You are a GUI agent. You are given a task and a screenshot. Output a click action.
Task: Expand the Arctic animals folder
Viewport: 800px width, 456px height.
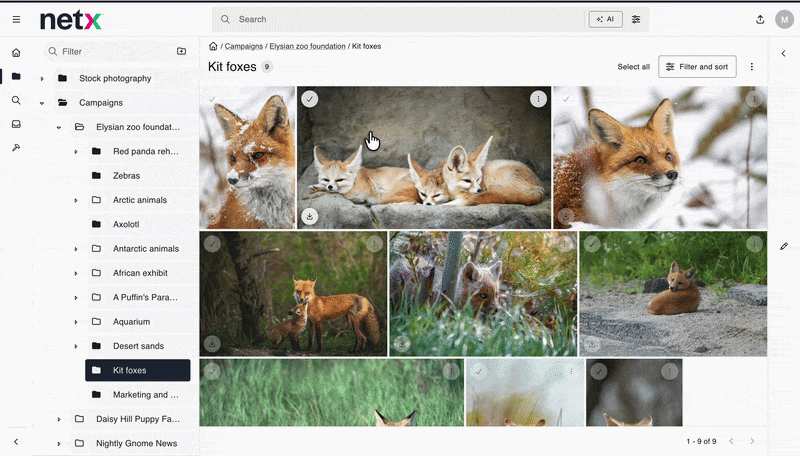pos(76,200)
